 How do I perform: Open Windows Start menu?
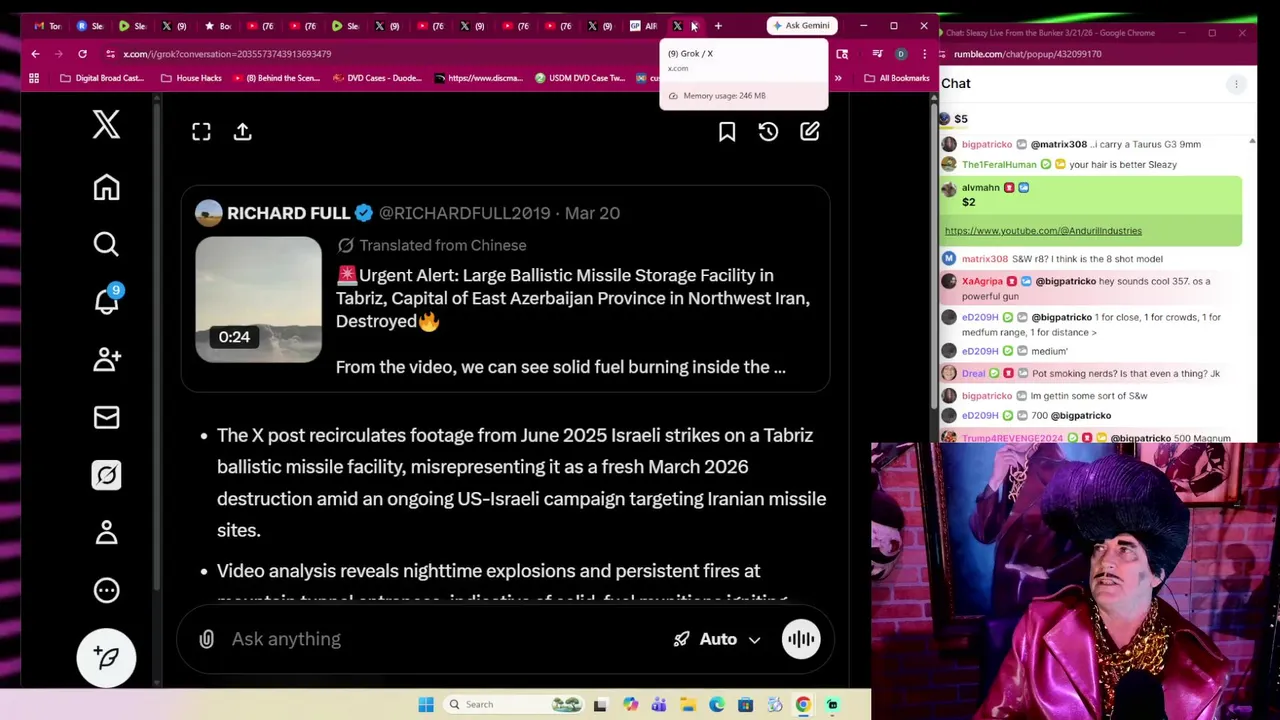coord(425,704)
